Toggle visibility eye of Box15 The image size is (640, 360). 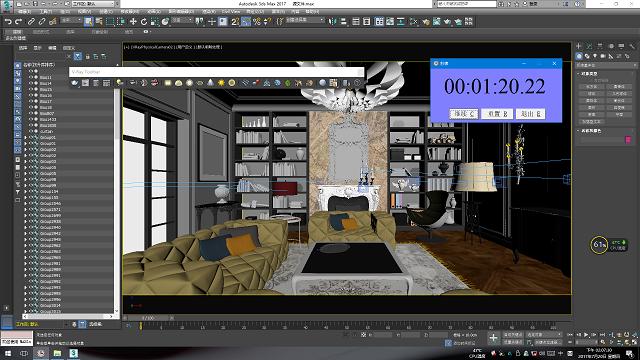click(31, 89)
